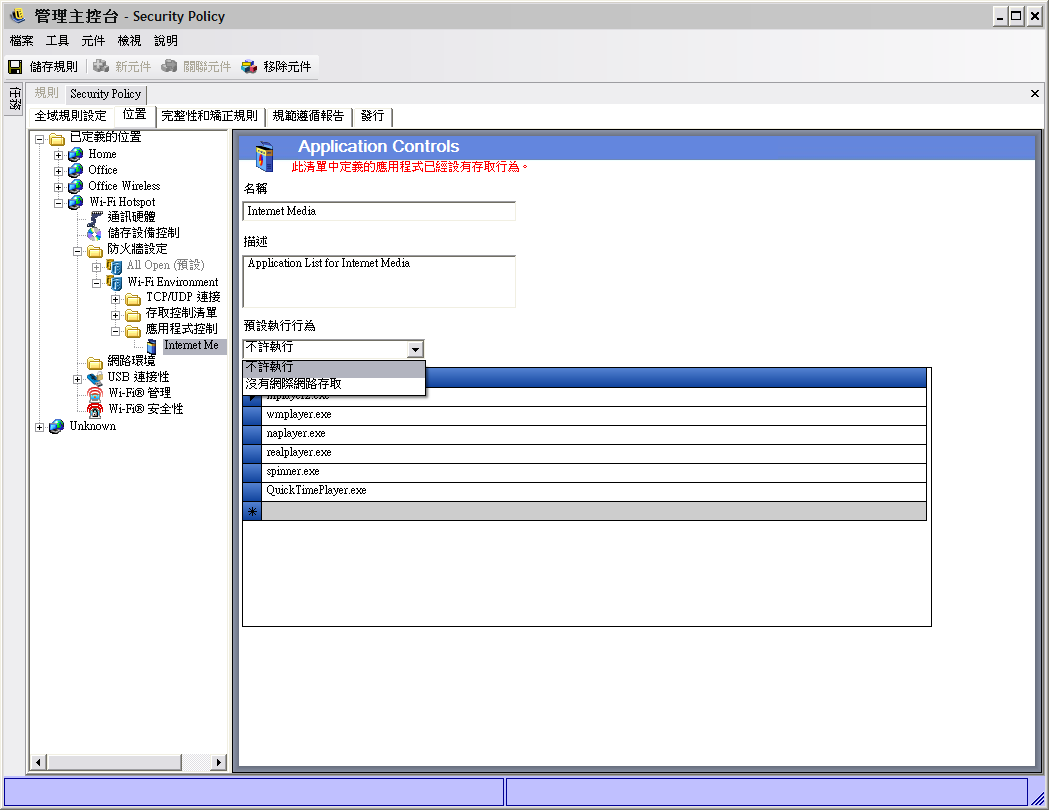Screen dimensions: 1049x810
Task: Click the 網路環境 folder icon
Action: click(x=95, y=362)
